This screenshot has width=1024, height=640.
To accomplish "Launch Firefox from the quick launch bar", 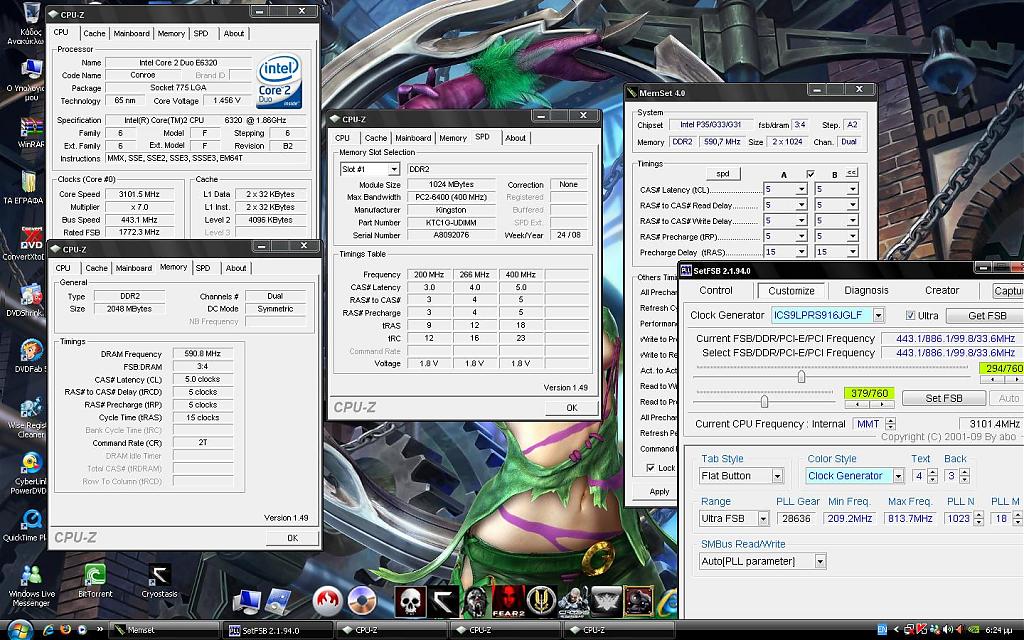I will point(65,630).
